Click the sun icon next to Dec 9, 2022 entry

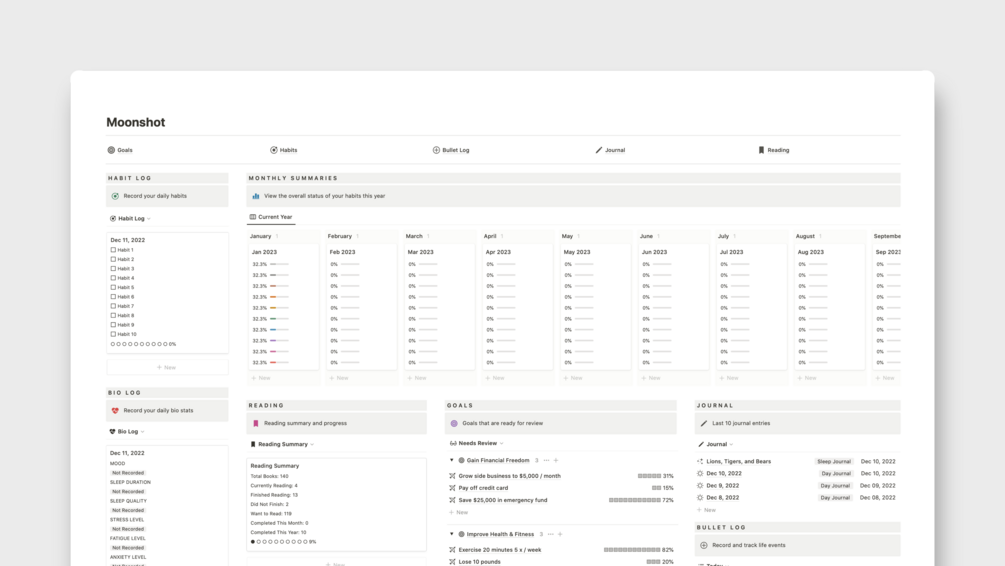[700, 485]
